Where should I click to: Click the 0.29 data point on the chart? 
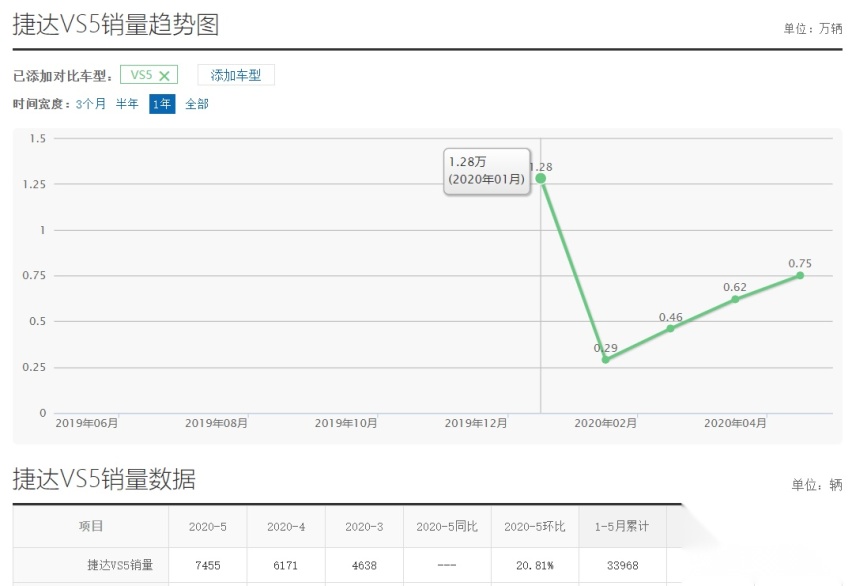605,359
